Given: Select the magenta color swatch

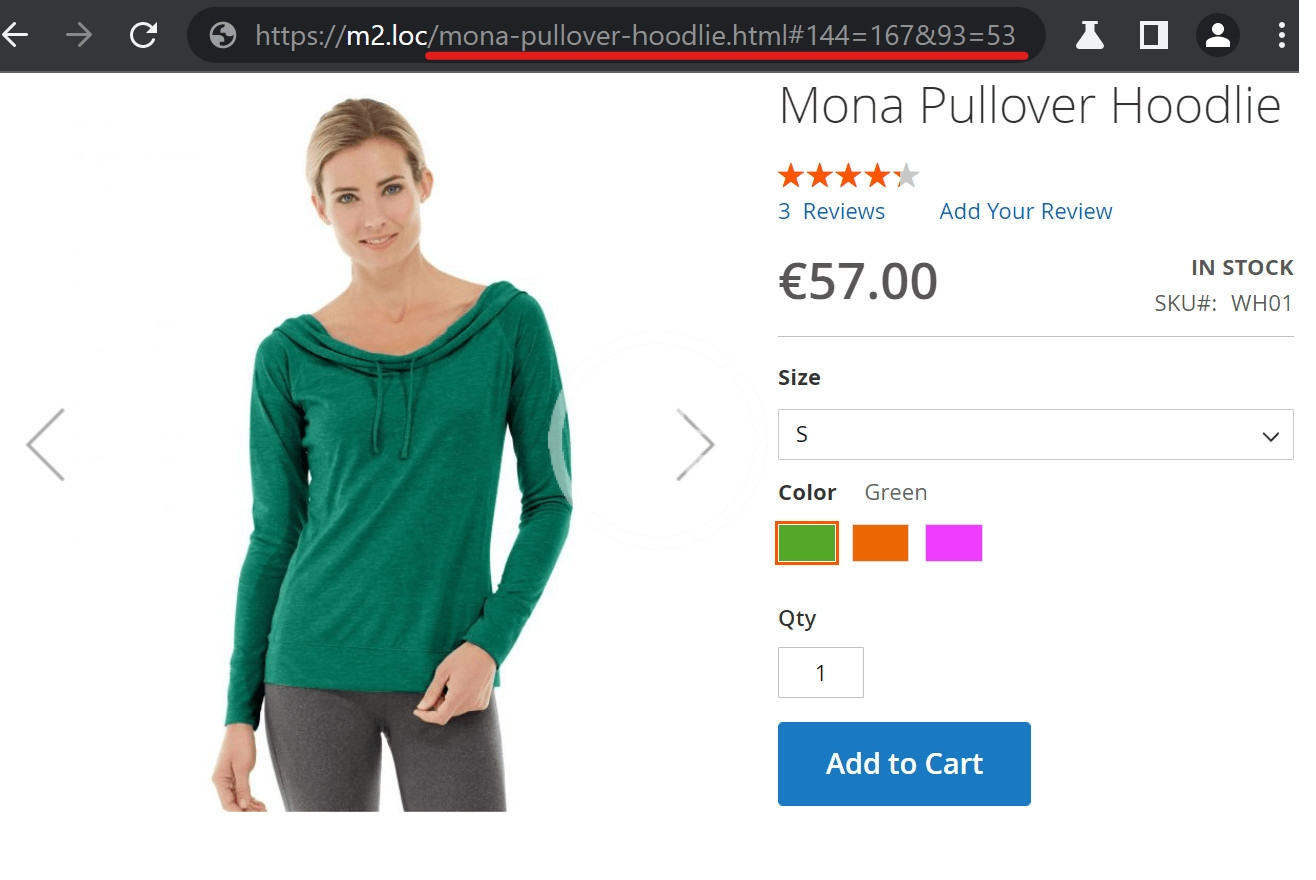Looking at the screenshot, I should click(x=954, y=543).
